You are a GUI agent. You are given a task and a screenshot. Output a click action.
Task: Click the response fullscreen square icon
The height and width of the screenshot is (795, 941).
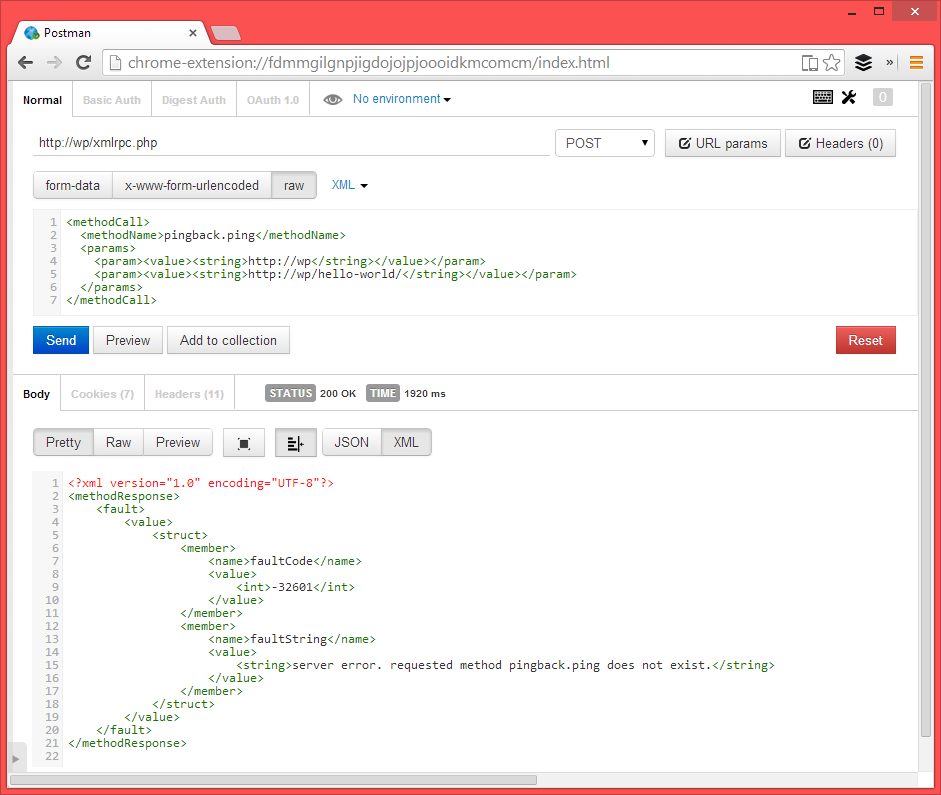[x=244, y=443]
